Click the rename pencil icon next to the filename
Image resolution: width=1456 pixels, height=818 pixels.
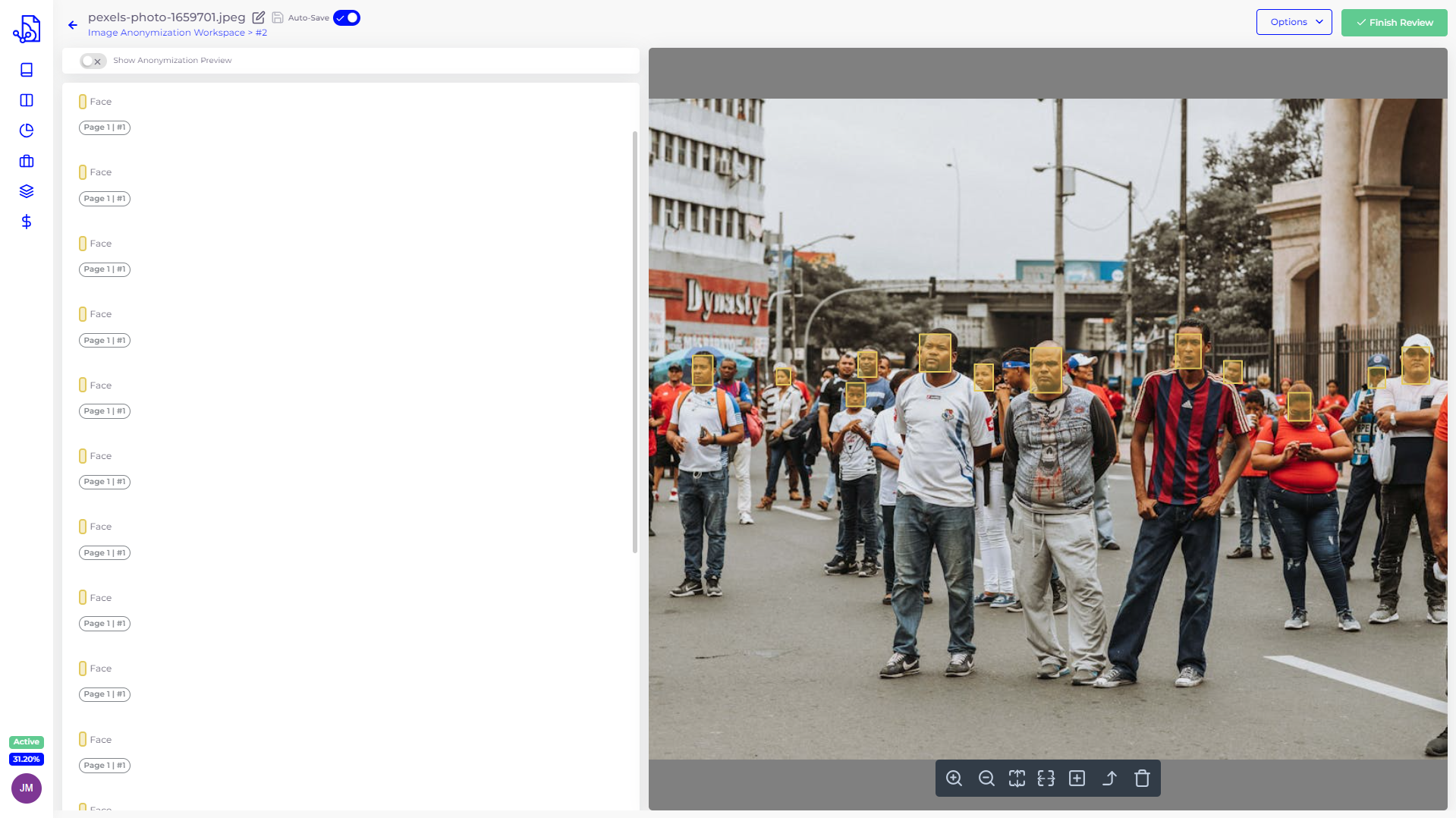tap(258, 17)
